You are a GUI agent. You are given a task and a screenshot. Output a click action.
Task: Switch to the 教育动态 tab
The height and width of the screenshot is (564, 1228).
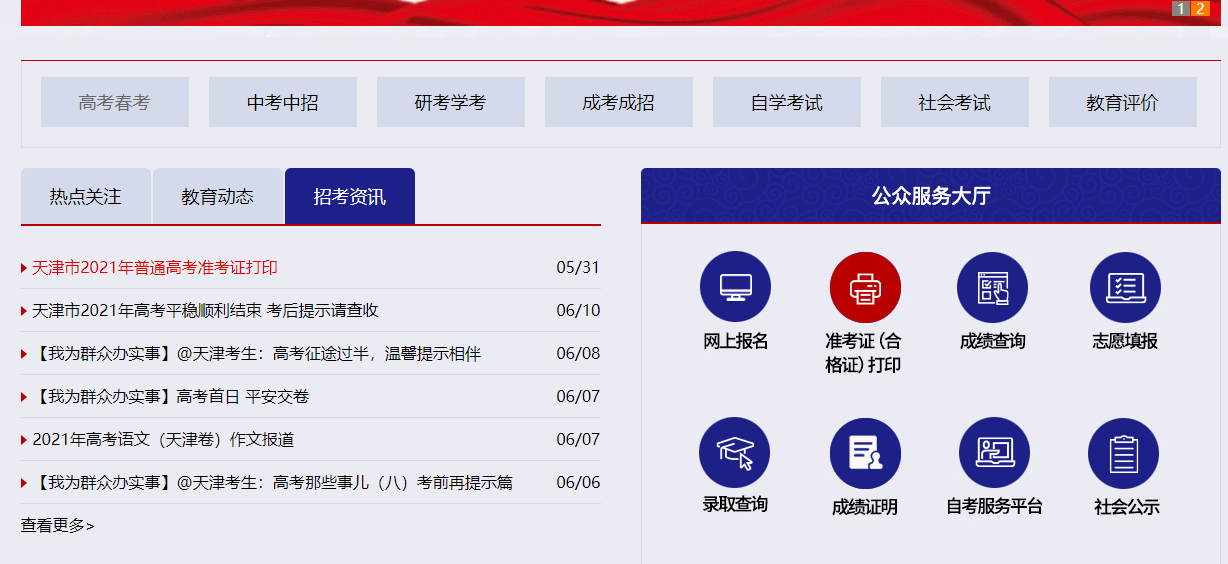point(218,197)
